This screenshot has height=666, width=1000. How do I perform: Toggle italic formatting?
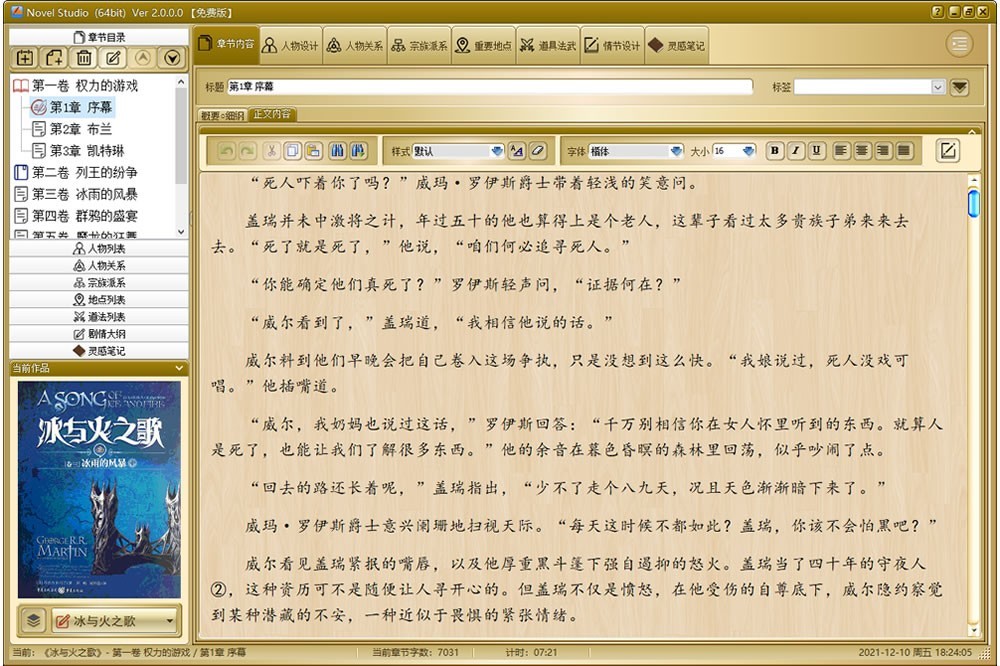[796, 149]
